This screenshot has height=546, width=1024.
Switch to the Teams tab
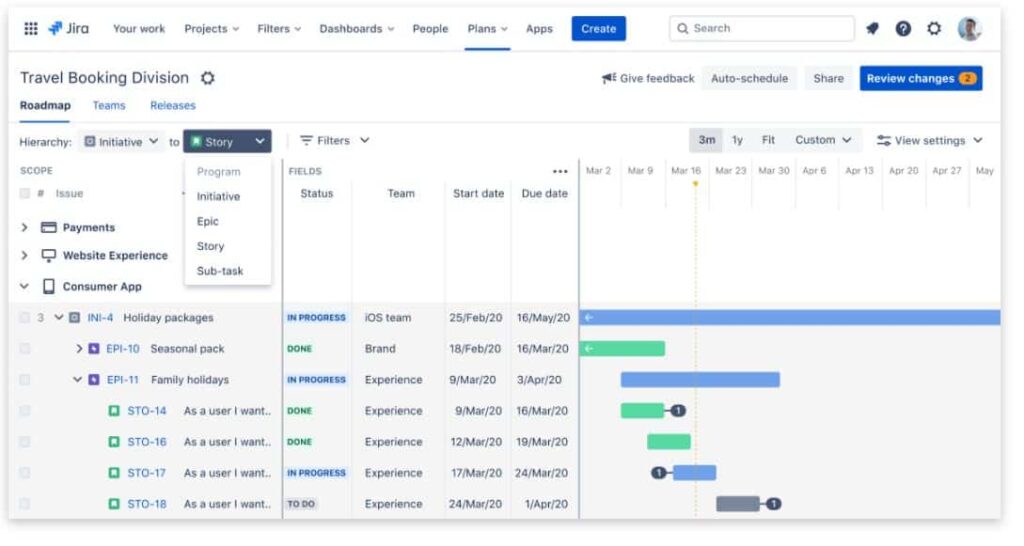[x=109, y=106]
